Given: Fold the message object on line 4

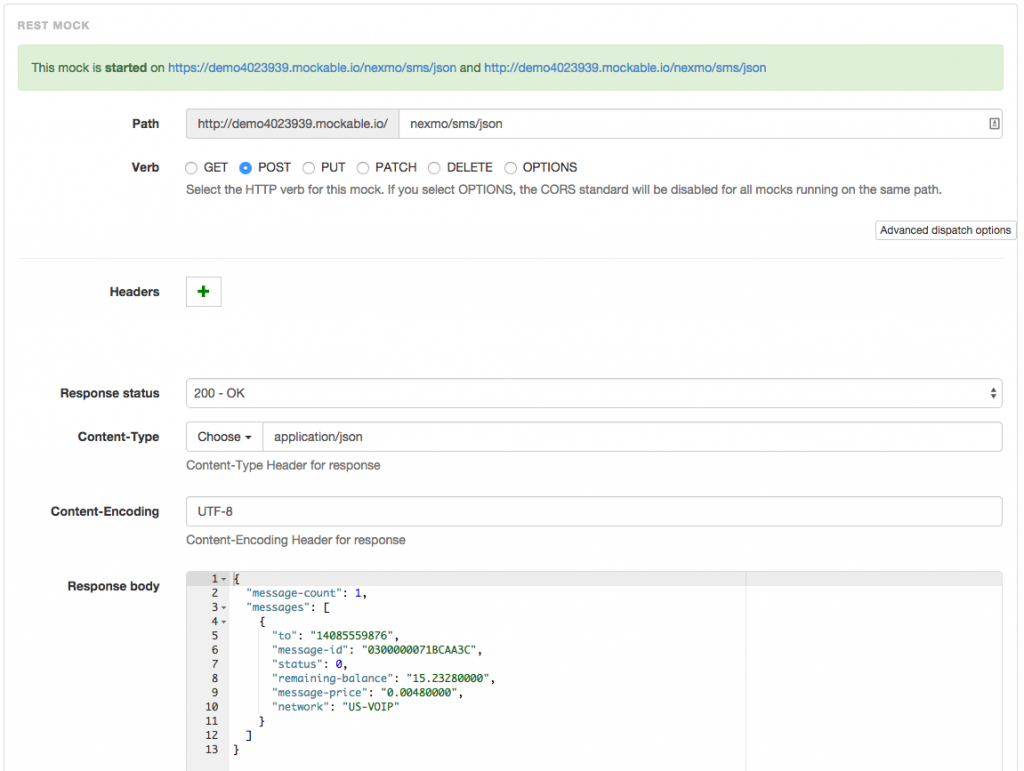Looking at the screenshot, I should click(223, 622).
